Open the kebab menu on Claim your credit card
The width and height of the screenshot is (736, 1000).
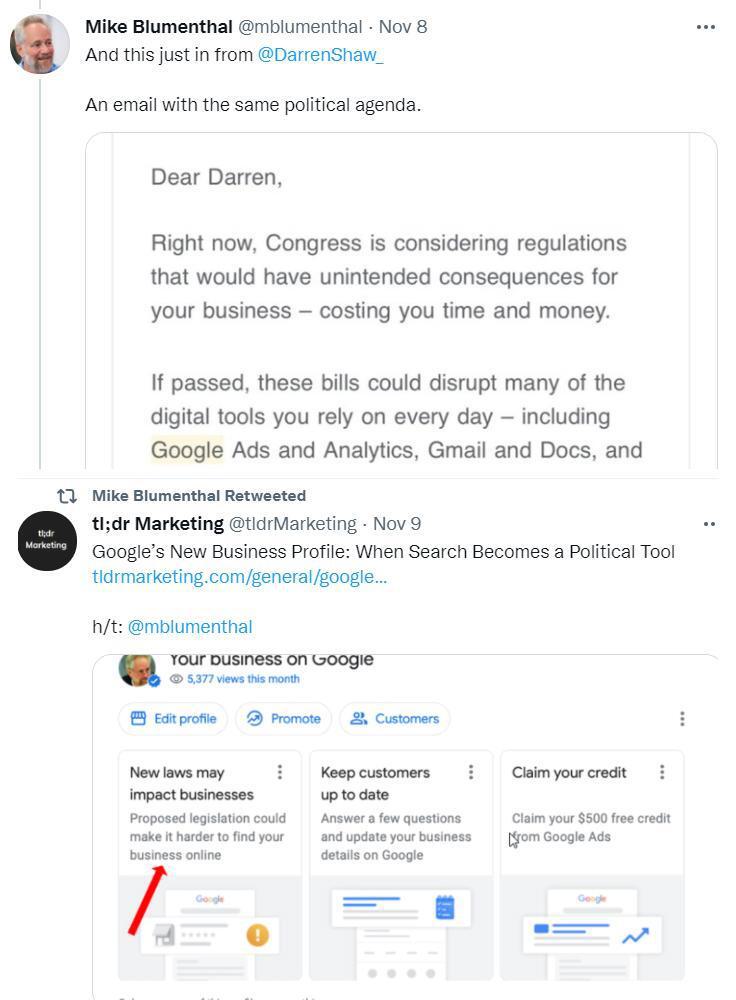click(660, 771)
